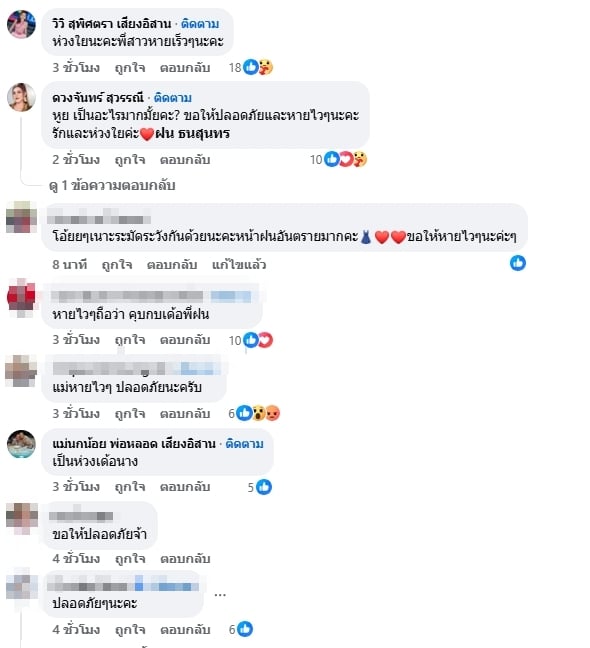Follow แม่นกน้อย พ่อหลอด เสียงอิสาน via ติดตาม
Screen dimensions: 590x648
(x=245, y=444)
